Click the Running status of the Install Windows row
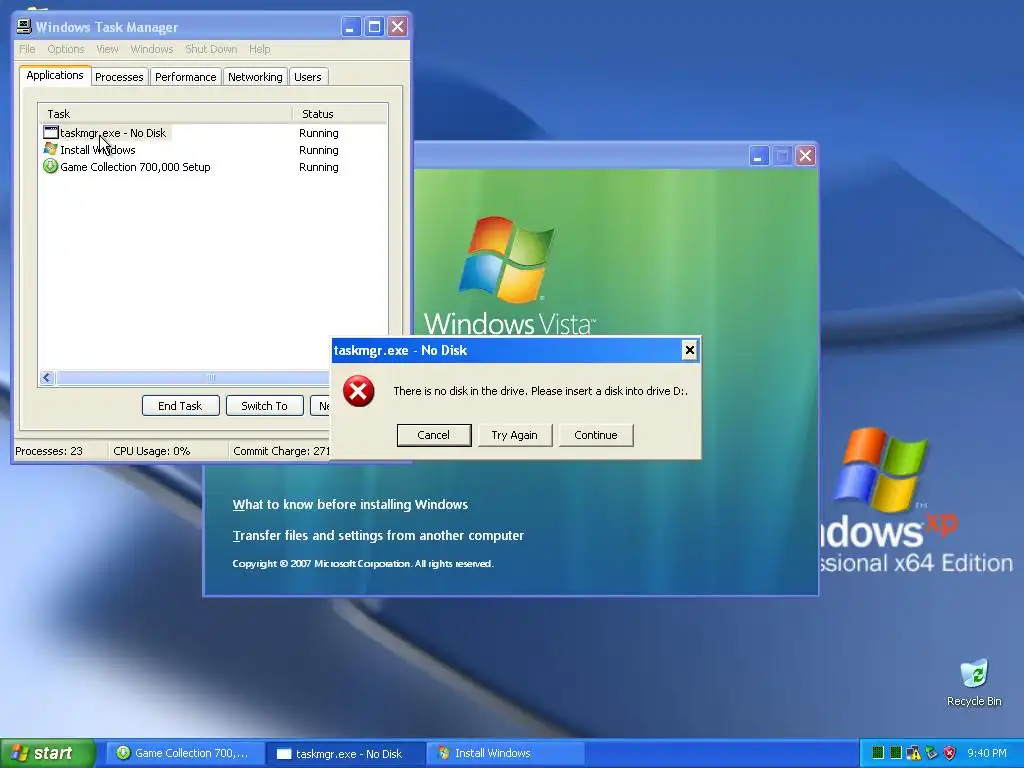The image size is (1024, 768). [319, 150]
